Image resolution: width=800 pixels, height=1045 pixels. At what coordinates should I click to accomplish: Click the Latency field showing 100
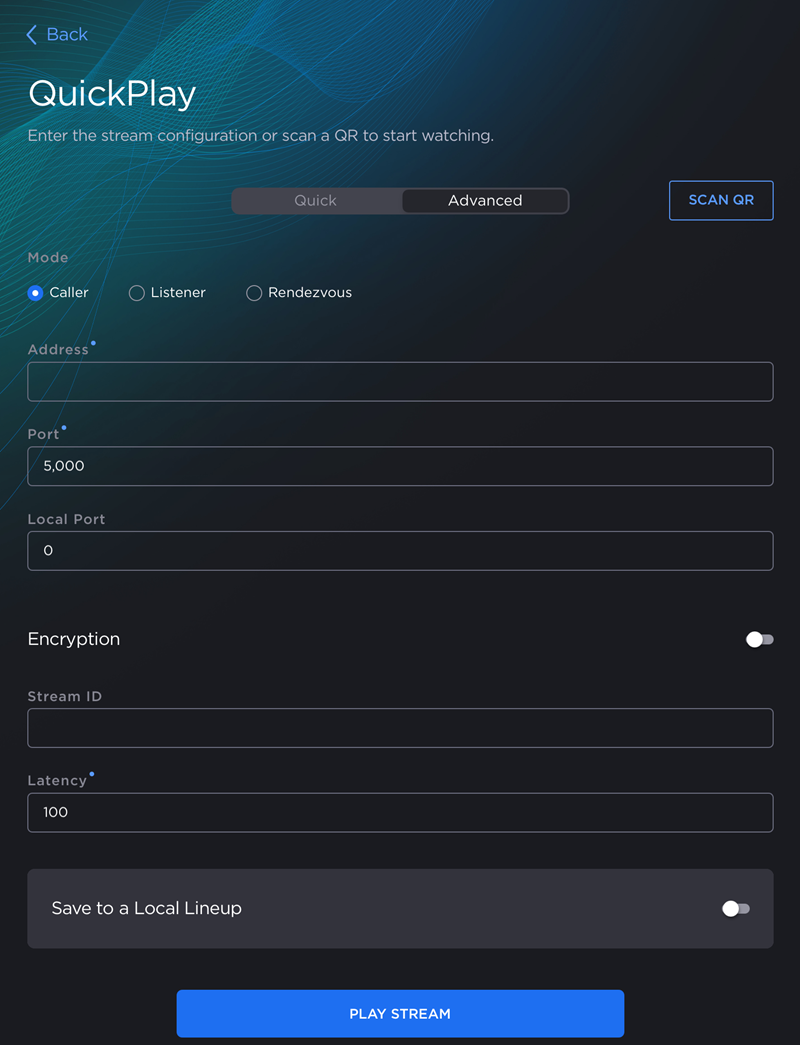400,812
